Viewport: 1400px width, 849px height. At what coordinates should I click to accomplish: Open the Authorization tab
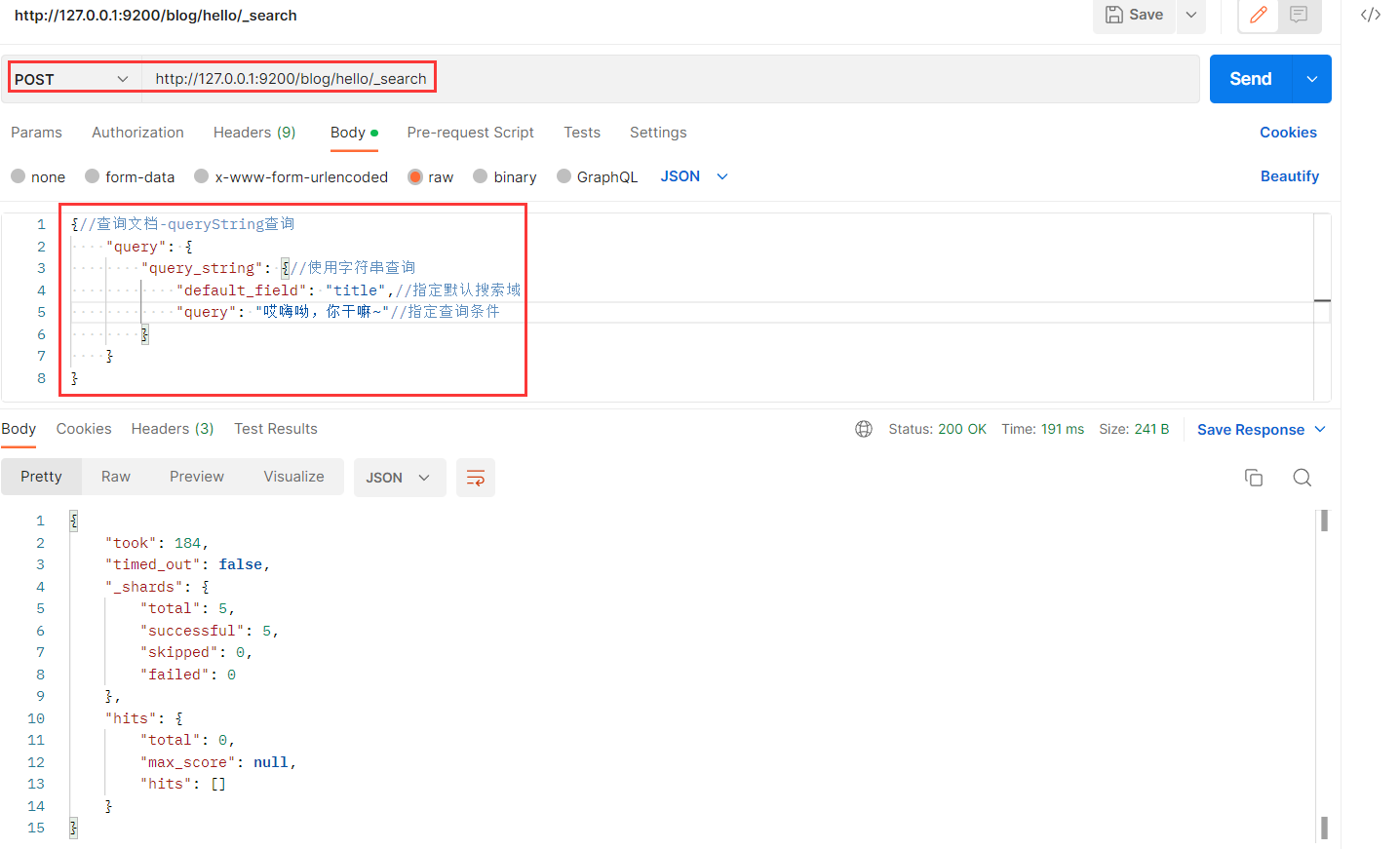[x=137, y=133]
